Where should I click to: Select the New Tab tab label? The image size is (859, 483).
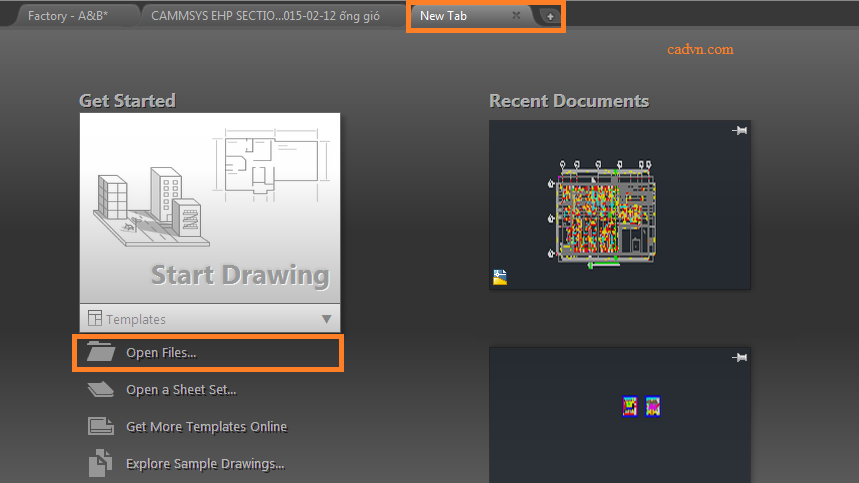click(x=443, y=16)
